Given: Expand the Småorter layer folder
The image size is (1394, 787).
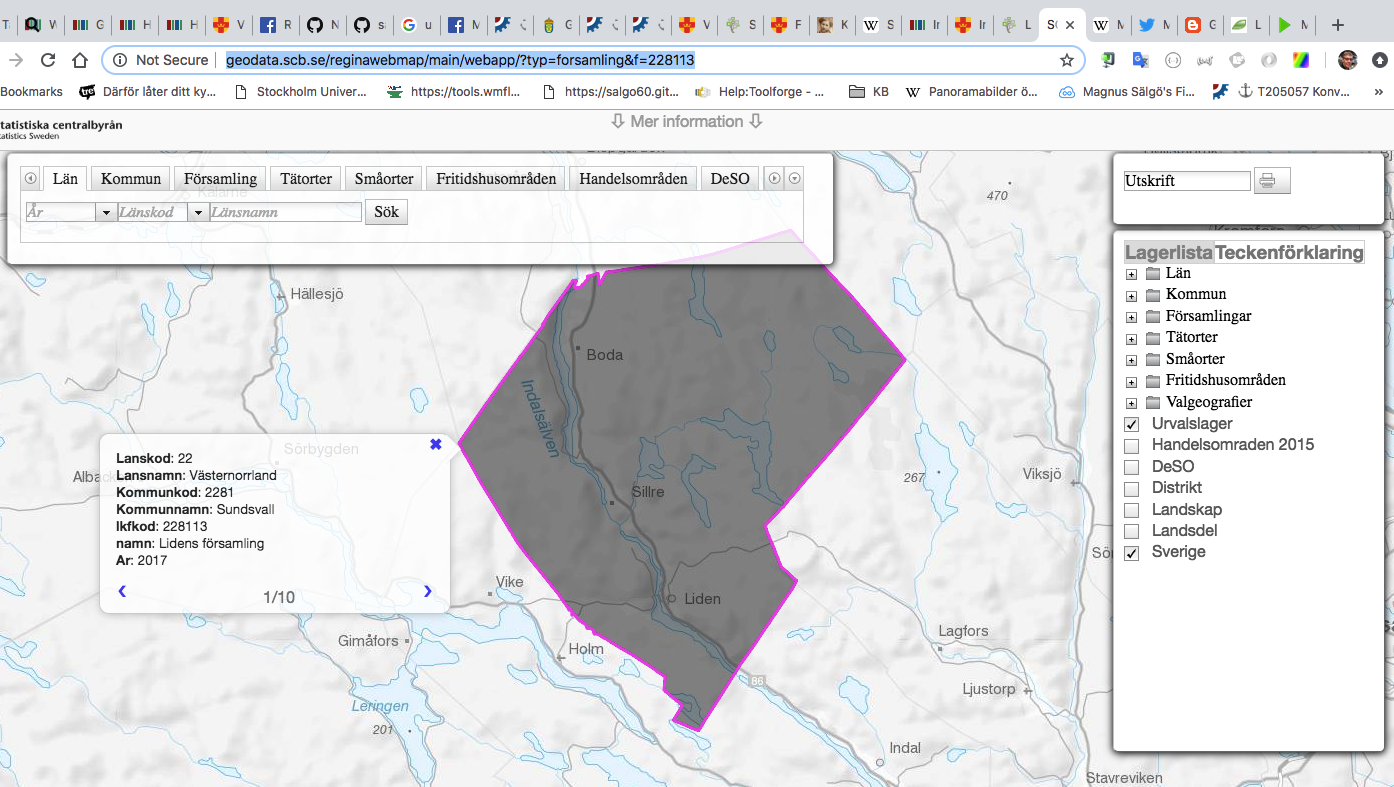Looking at the screenshot, I should pyautogui.click(x=1131, y=360).
